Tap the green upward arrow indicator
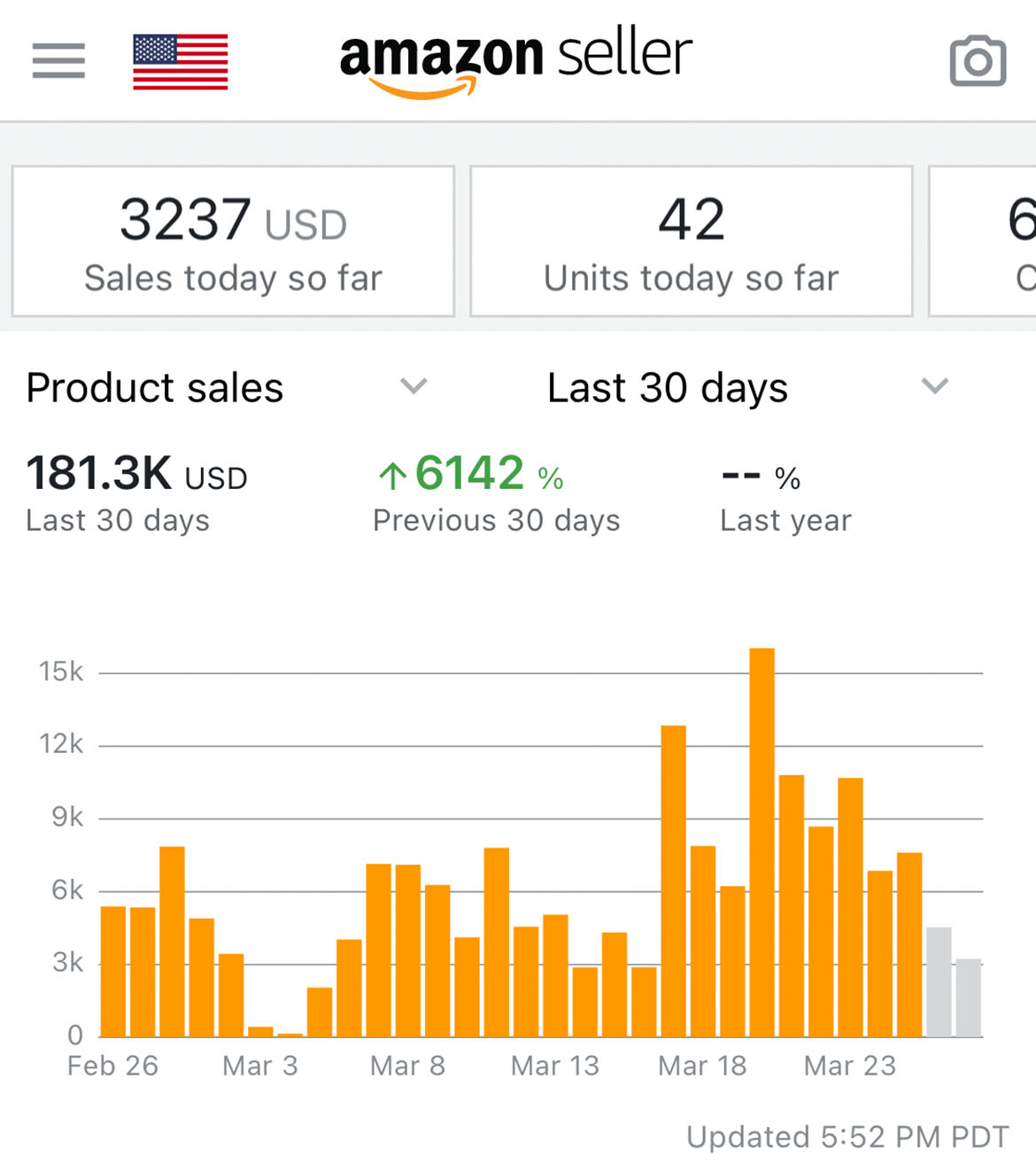The height and width of the screenshot is (1164, 1036). click(x=392, y=476)
